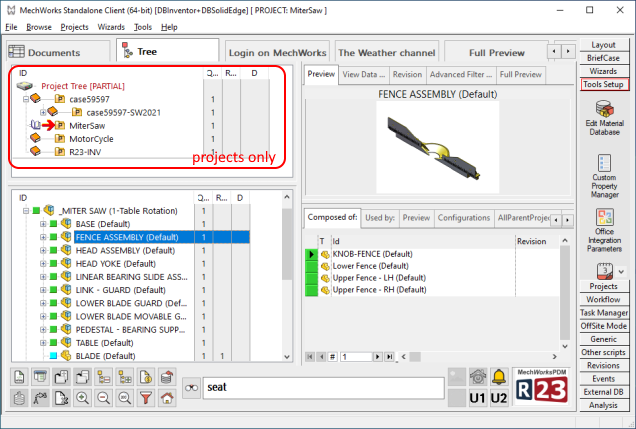This screenshot has width=636, height=429.
Task: Click the tree list structure icon
Action: (103, 377)
